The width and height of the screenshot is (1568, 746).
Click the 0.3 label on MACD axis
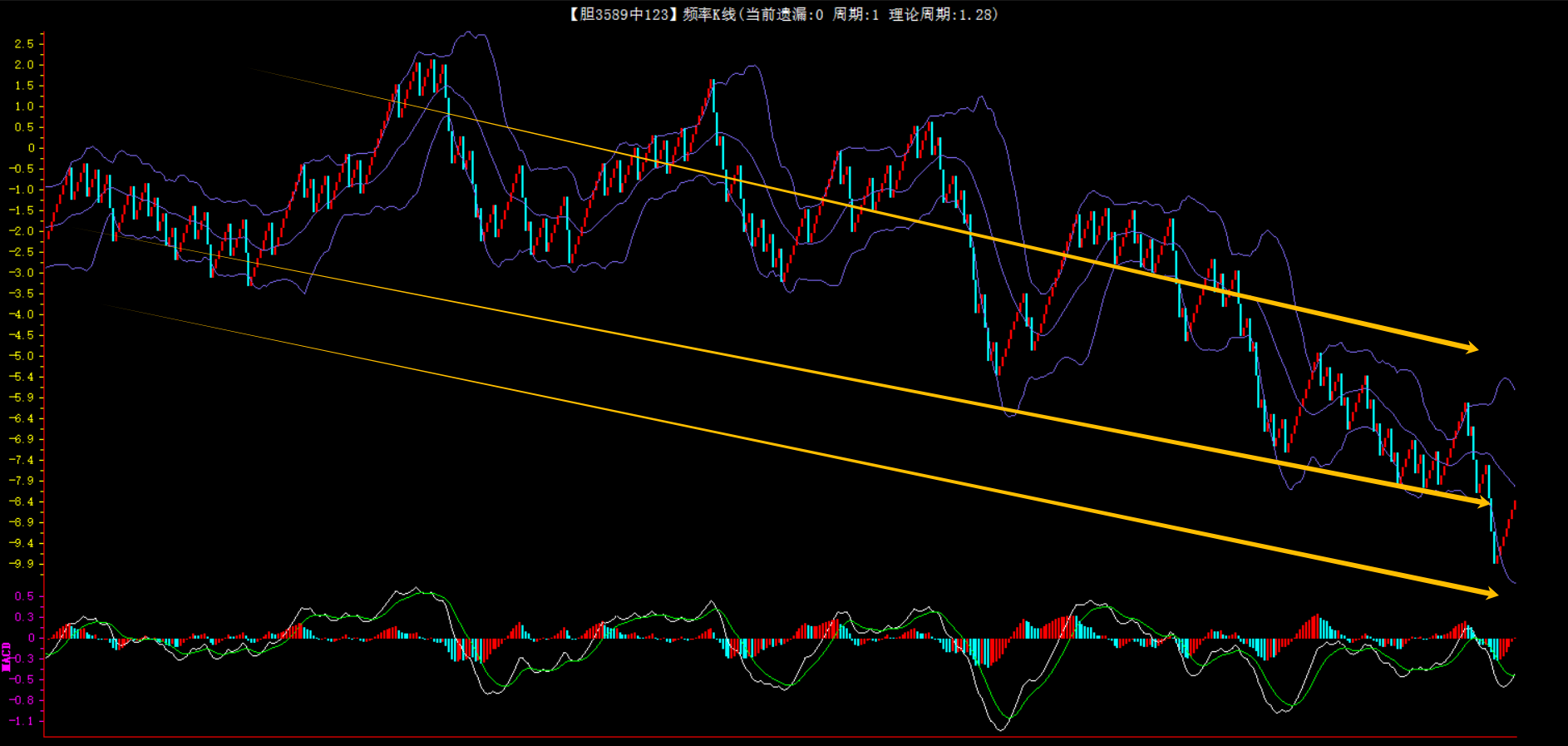pos(24,617)
